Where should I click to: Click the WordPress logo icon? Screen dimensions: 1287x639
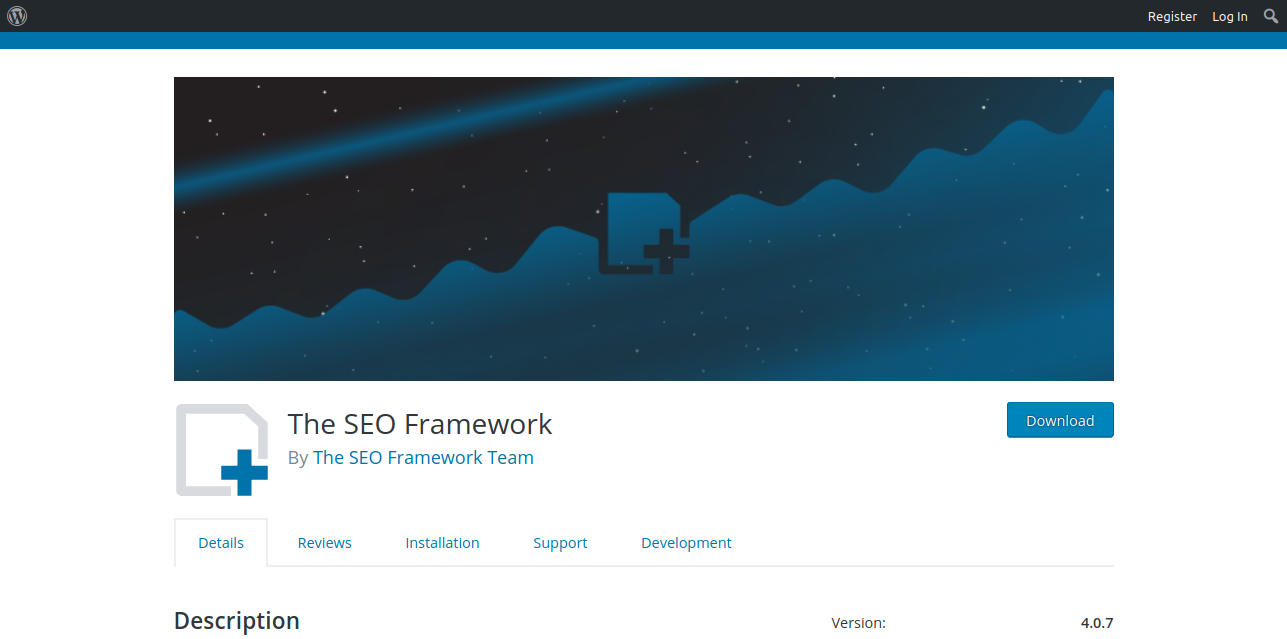17,16
